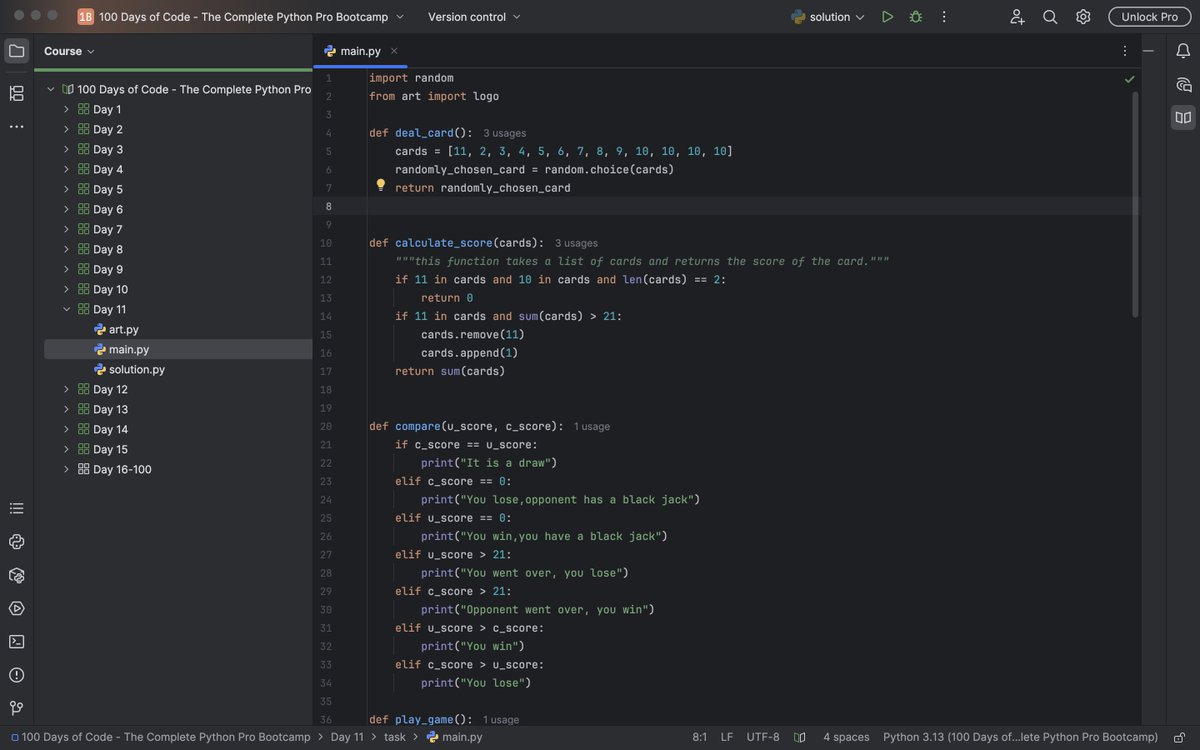Open more run actions menu
Screen dimensions: 1200x750
(944, 17)
